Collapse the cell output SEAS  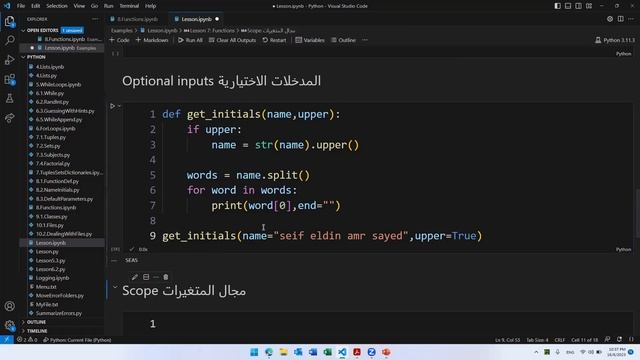[114, 260]
